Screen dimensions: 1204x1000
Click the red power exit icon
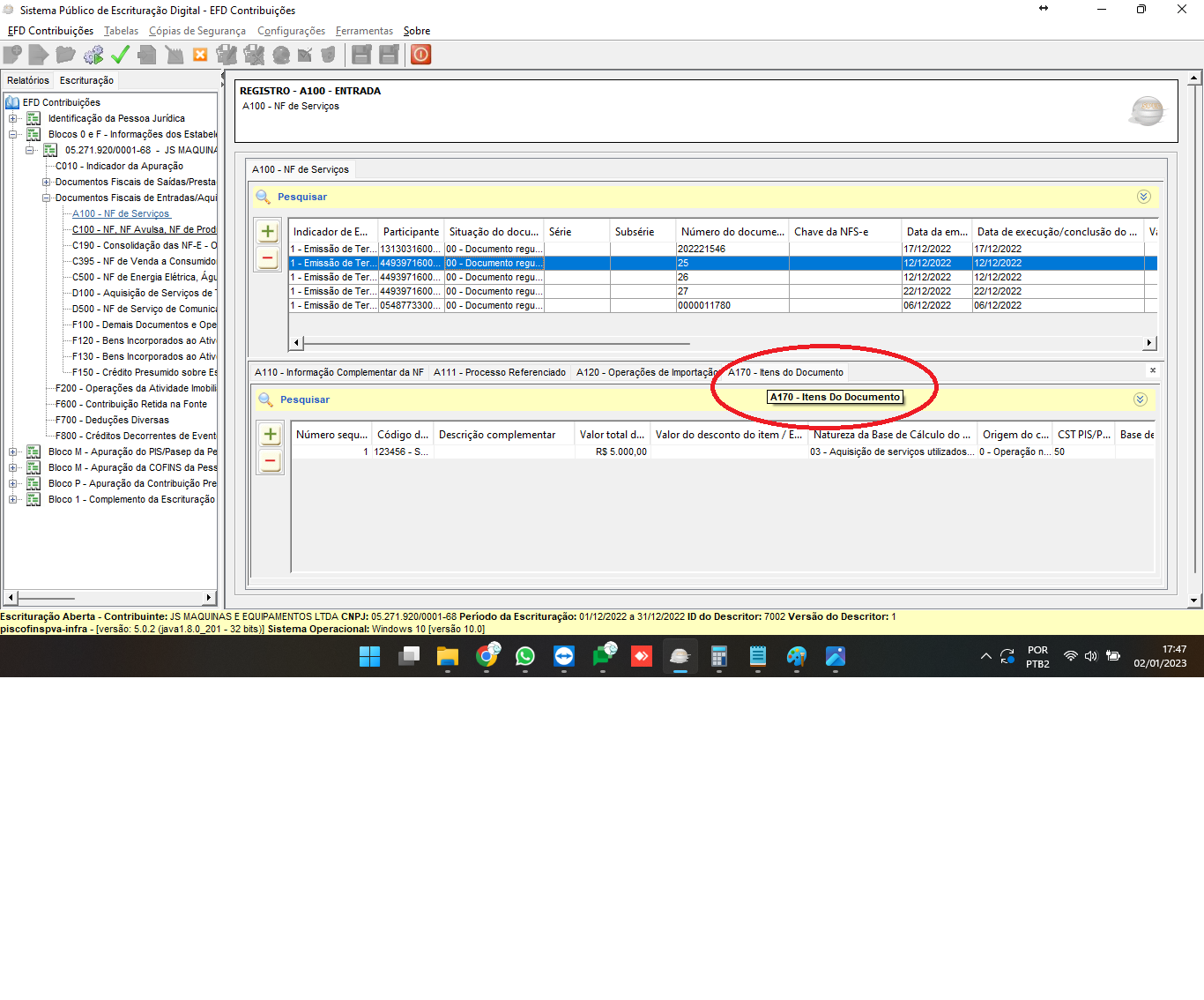[x=421, y=55]
